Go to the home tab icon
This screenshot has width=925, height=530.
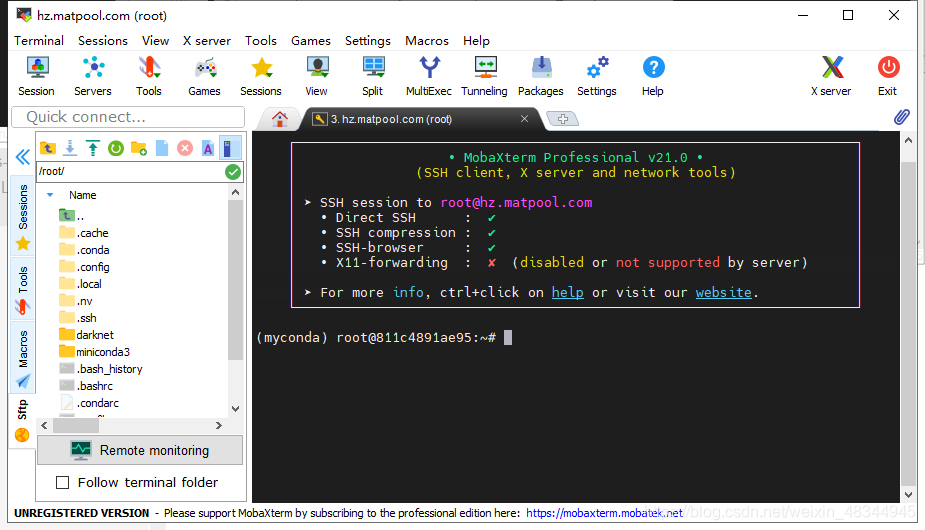tap(280, 119)
